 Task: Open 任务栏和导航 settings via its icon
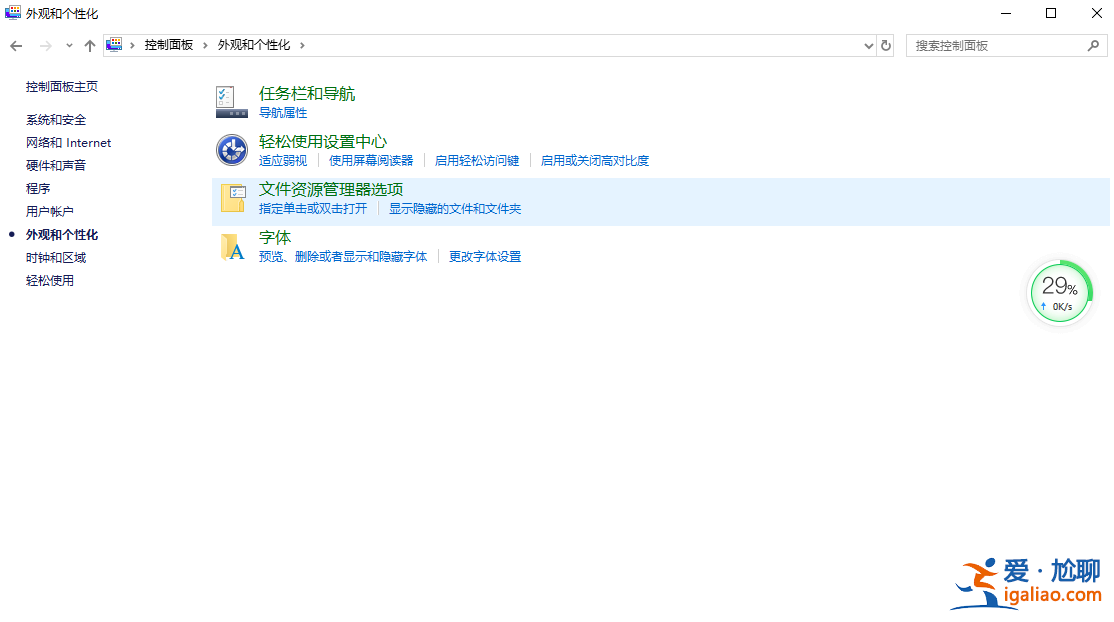(231, 100)
